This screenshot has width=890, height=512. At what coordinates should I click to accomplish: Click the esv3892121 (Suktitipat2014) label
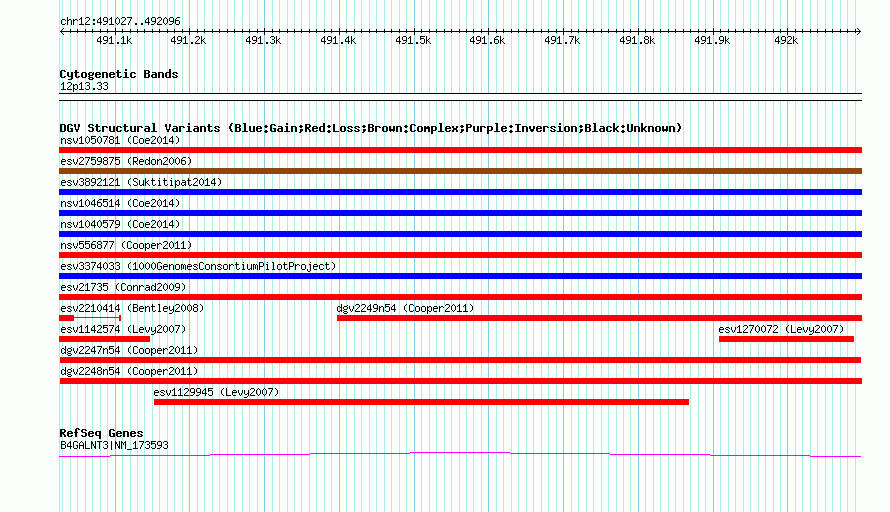pyautogui.click(x=141, y=182)
